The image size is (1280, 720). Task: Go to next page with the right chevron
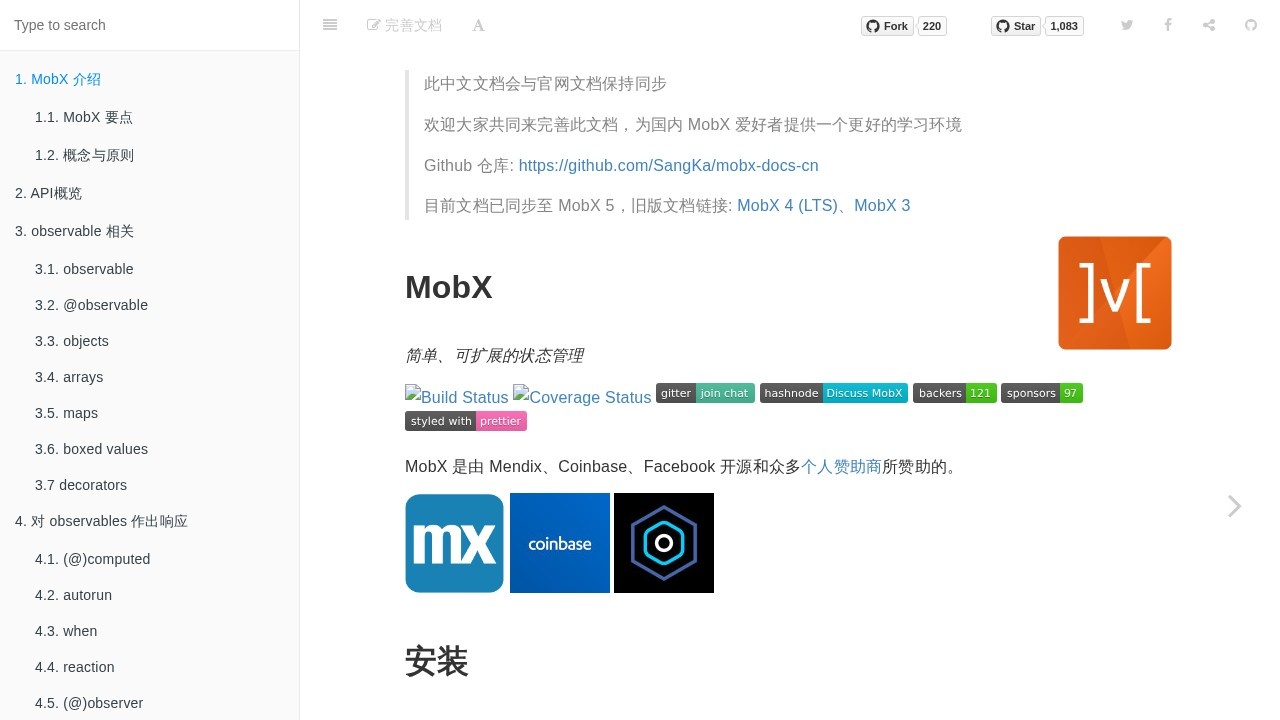1234,506
